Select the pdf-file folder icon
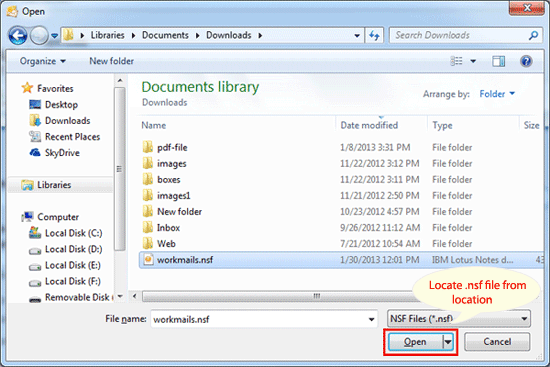 pyautogui.click(x=148, y=147)
